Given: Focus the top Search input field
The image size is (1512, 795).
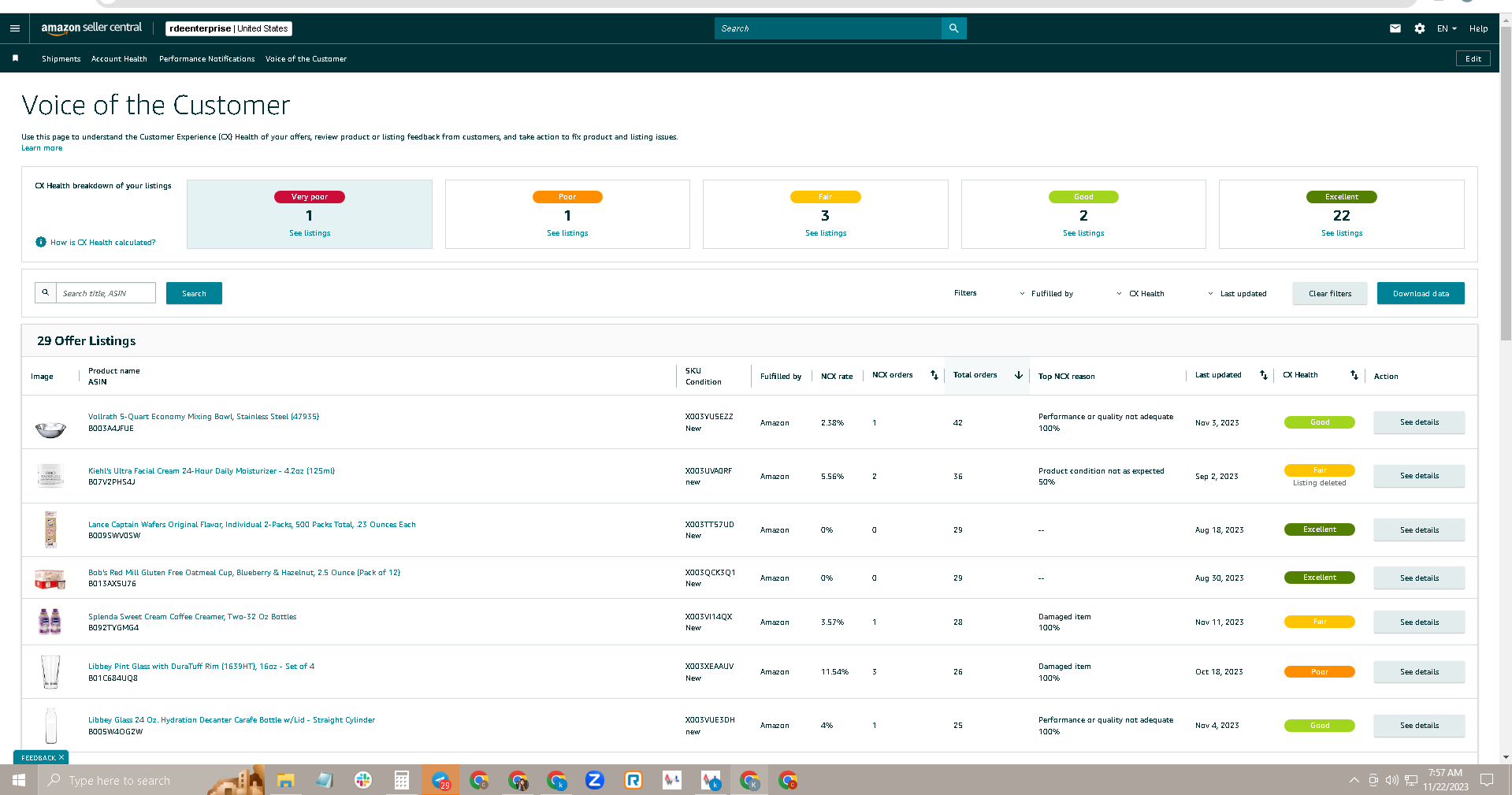Looking at the screenshot, I should pyautogui.click(x=828, y=28).
